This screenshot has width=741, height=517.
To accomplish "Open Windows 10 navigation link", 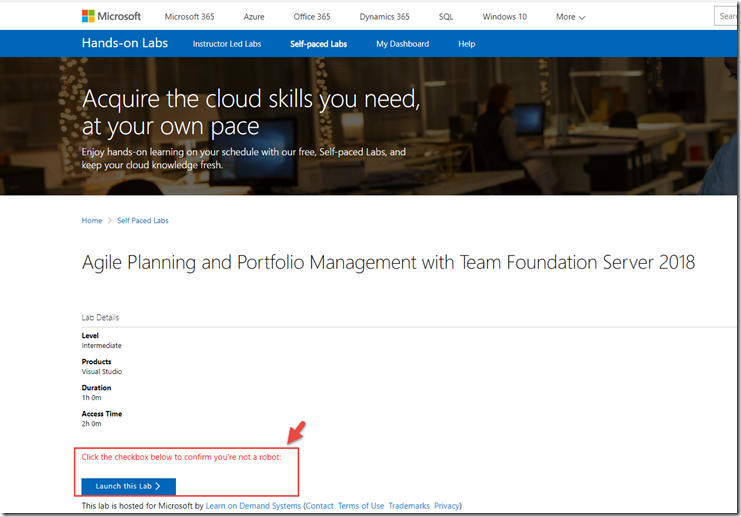I will [x=504, y=17].
